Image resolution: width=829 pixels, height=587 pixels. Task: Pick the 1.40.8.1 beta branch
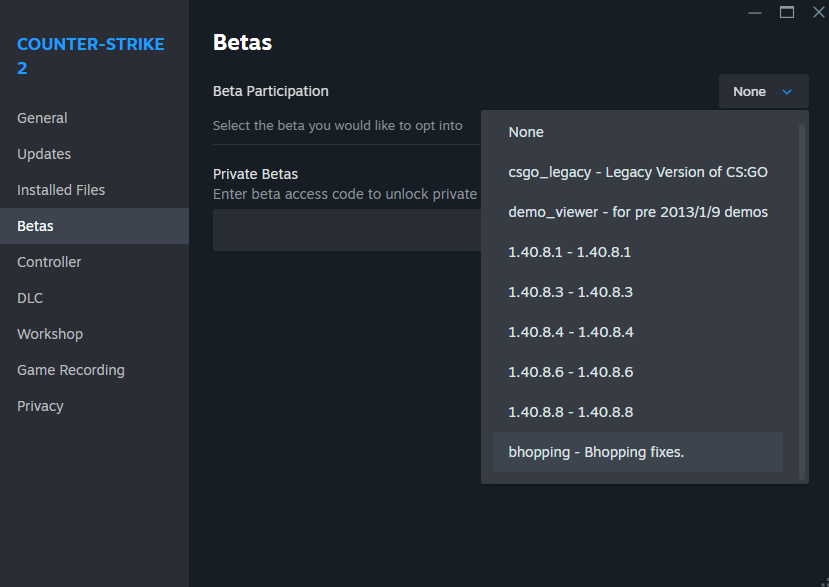click(x=638, y=252)
